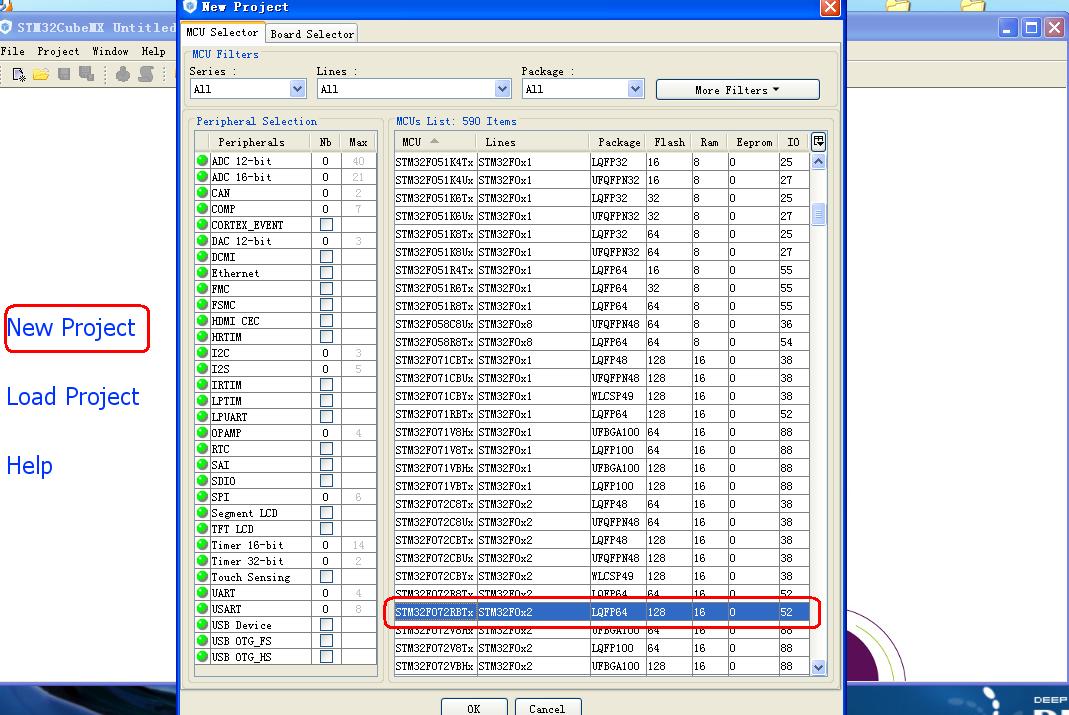Viewport: 1069px width, 715px height.
Task: Tick the HDMI CEC checkbox
Action: (x=327, y=320)
